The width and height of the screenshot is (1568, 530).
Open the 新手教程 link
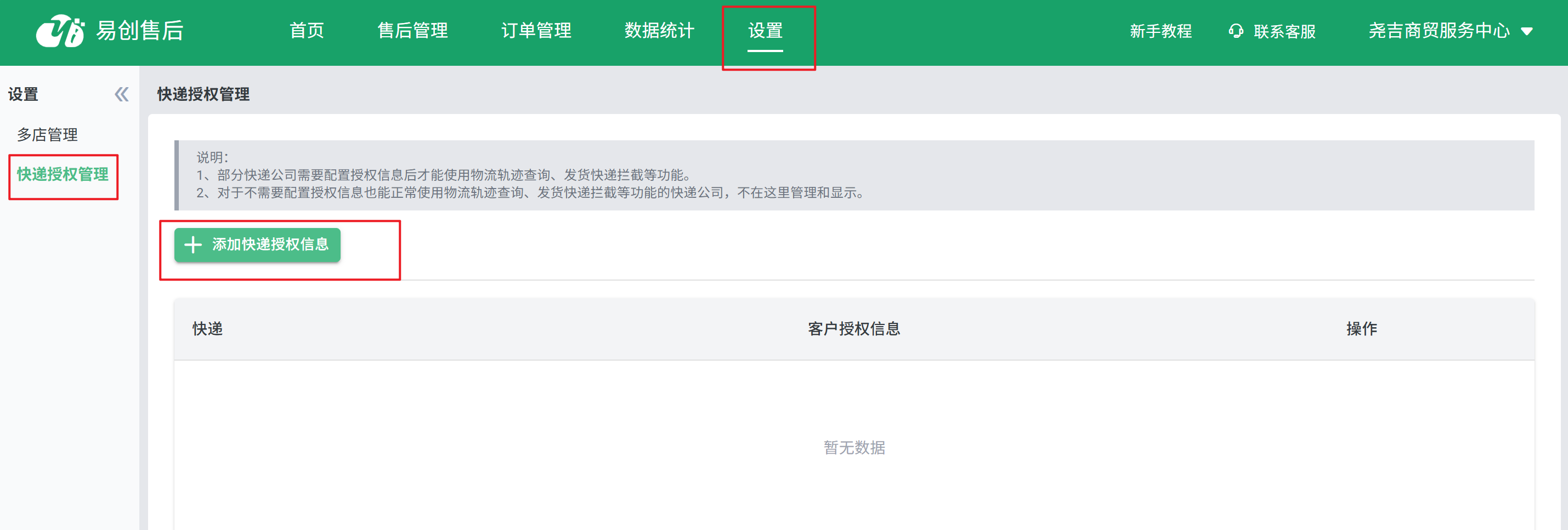point(1161,31)
